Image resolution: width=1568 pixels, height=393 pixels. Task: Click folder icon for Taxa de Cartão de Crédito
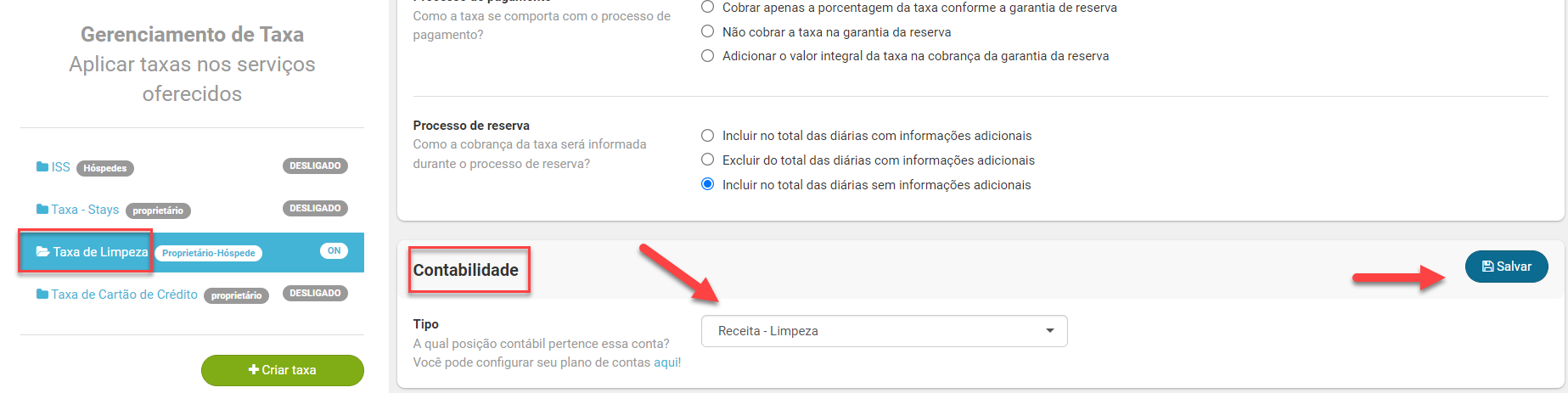point(42,295)
